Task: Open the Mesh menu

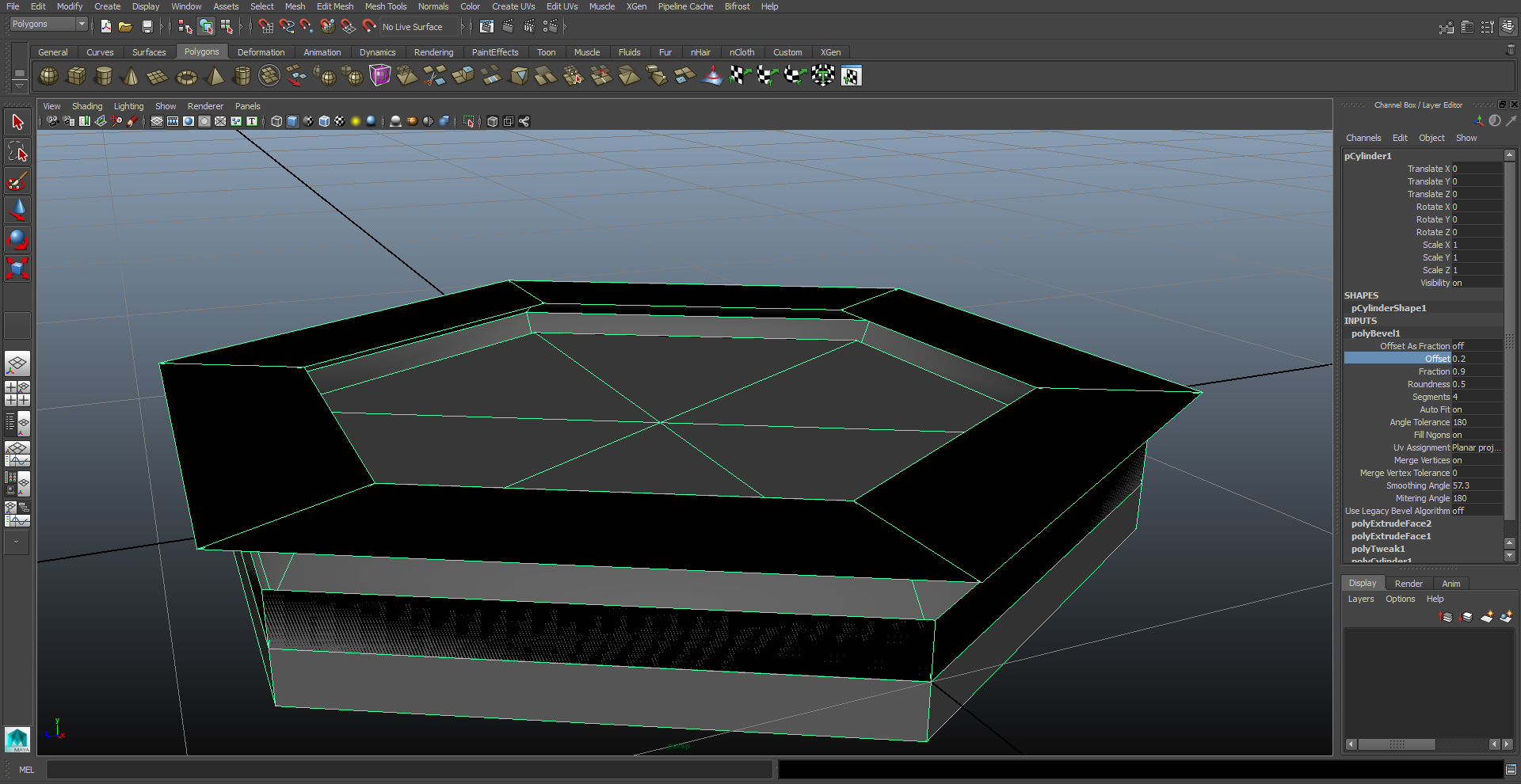Action: pyautogui.click(x=295, y=6)
